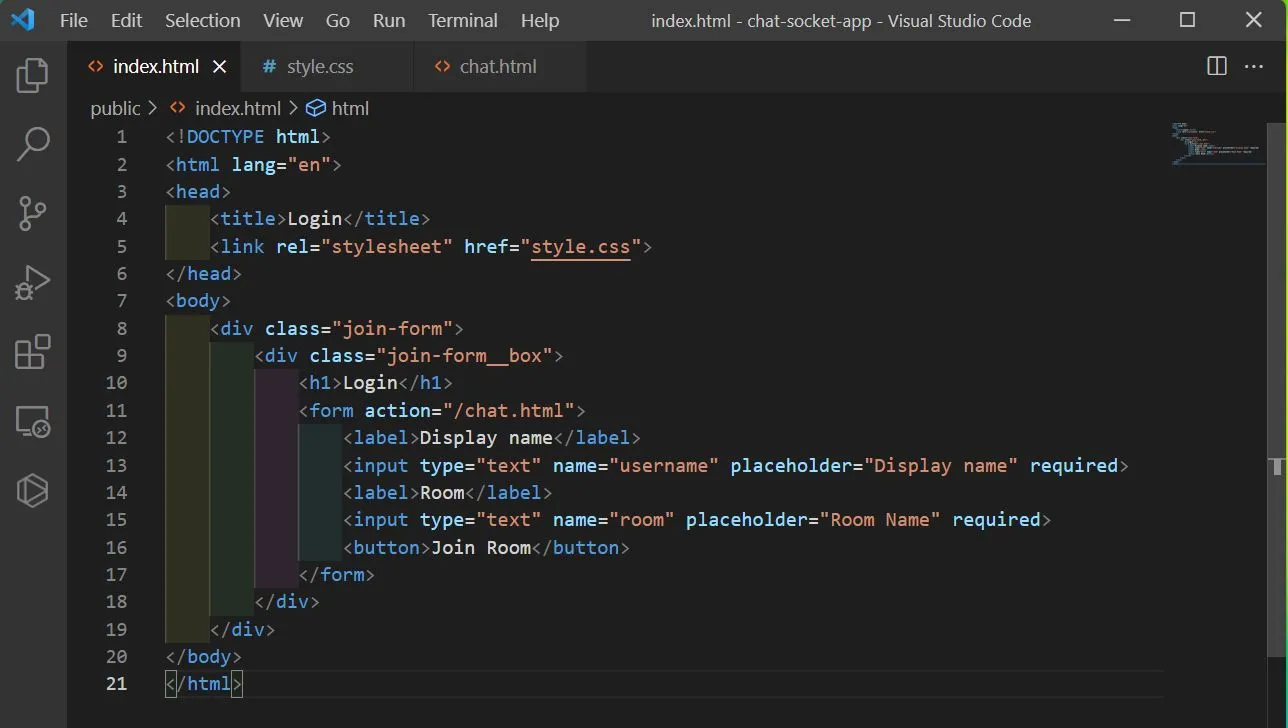Open the File menu
This screenshot has height=728, width=1288.
click(x=74, y=20)
